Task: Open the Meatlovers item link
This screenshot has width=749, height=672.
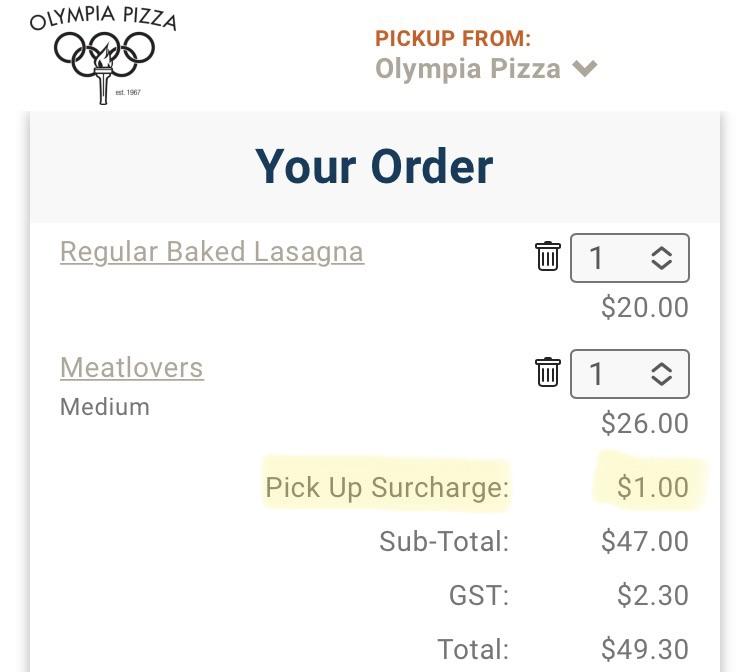Action: click(x=132, y=367)
